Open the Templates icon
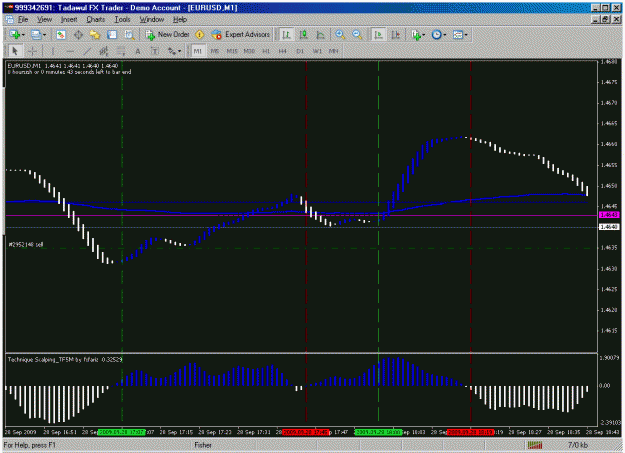 [x=458, y=35]
